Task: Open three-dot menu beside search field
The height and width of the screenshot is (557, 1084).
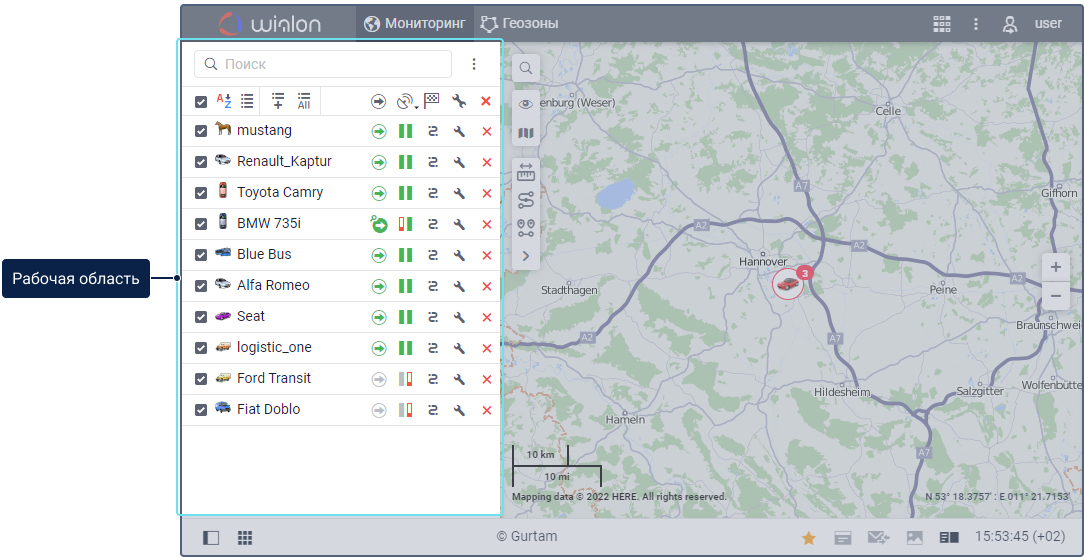Action: coord(474,64)
